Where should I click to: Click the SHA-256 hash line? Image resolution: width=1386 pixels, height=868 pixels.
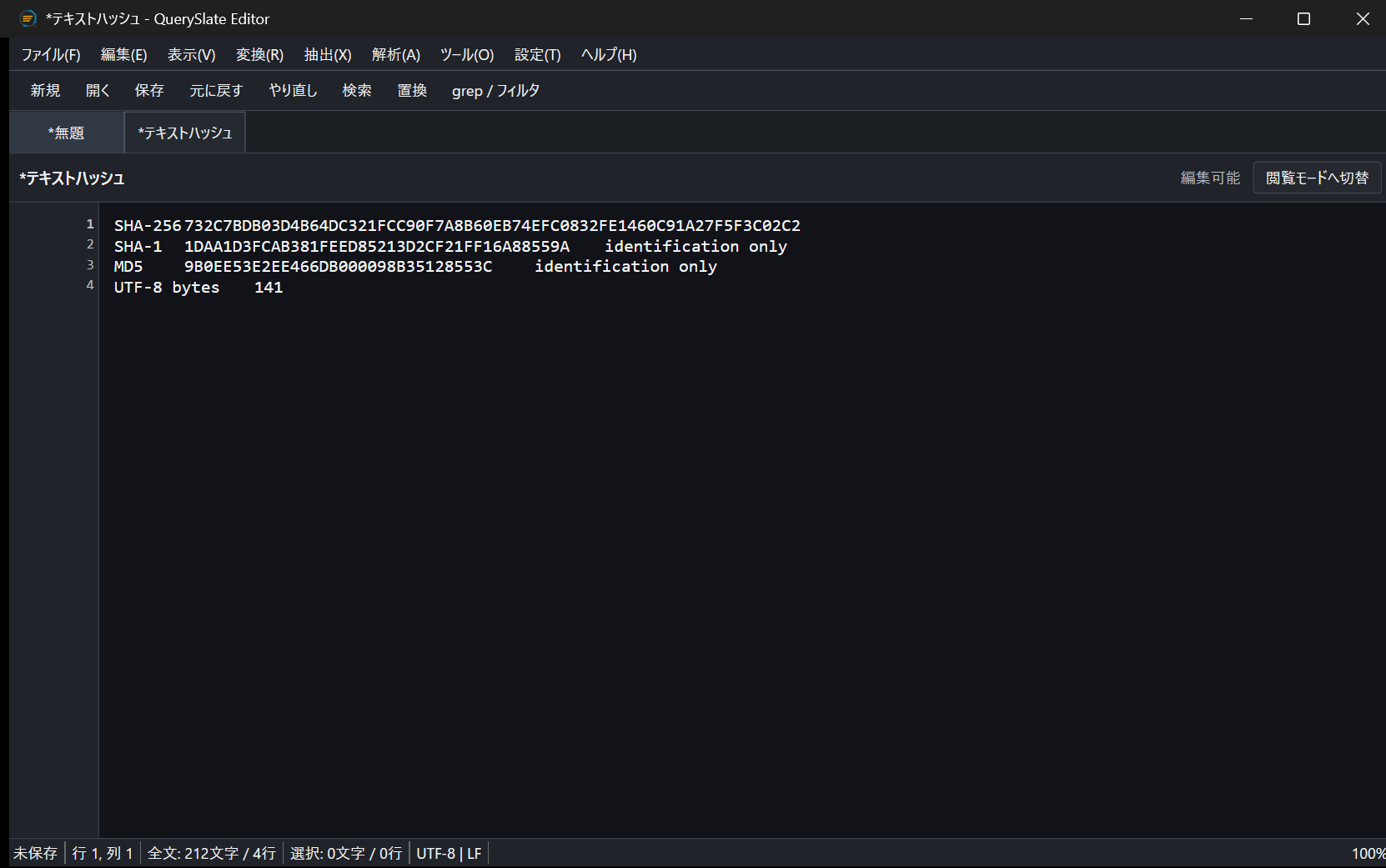click(x=457, y=226)
